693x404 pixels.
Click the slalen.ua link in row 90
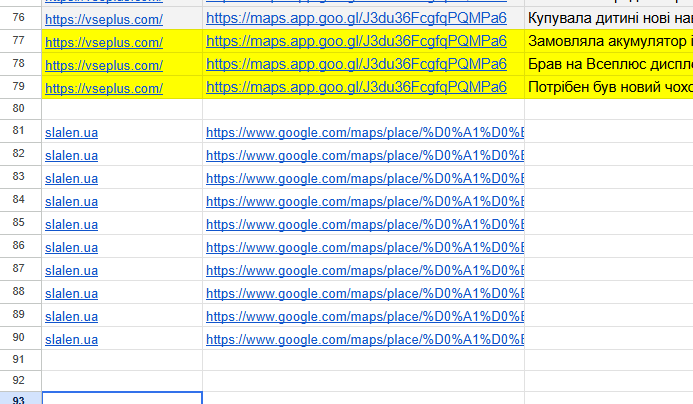pyautogui.click(x=72, y=339)
